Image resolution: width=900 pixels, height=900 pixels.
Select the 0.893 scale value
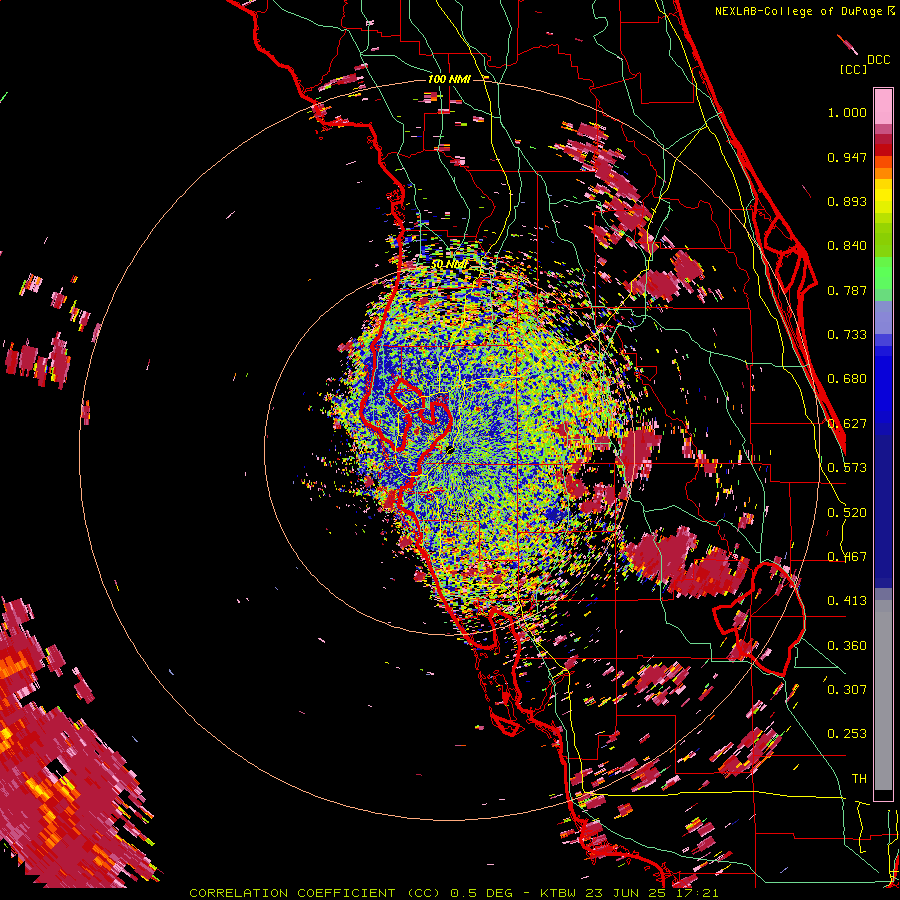(x=847, y=201)
